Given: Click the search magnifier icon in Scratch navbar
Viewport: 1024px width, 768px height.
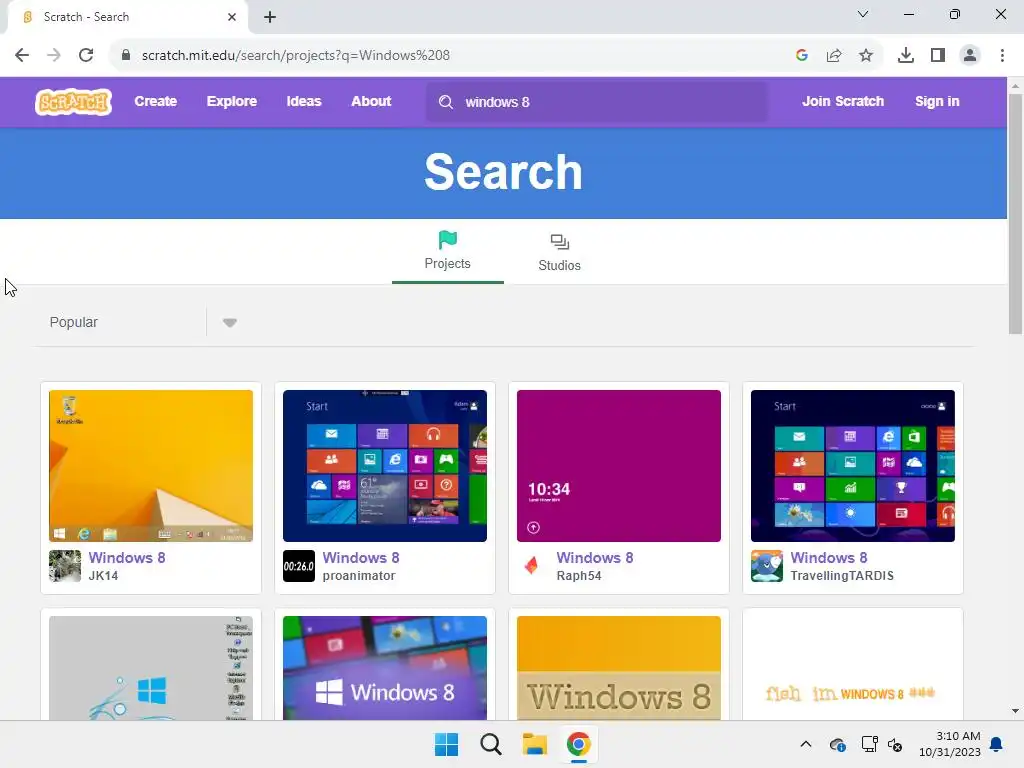Looking at the screenshot, I should coord(445,102).
